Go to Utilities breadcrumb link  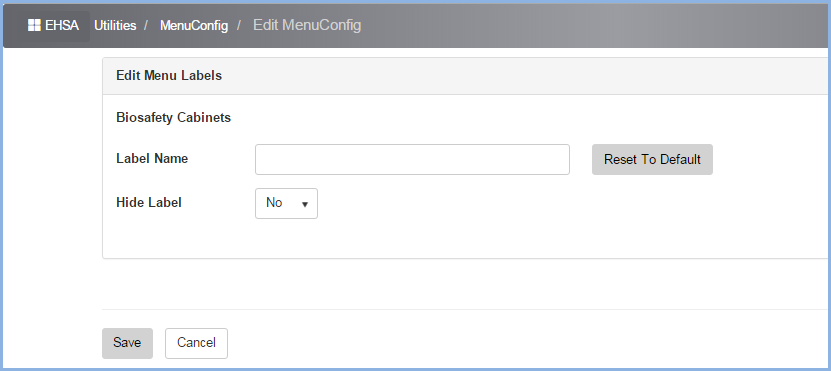point(115,25)
